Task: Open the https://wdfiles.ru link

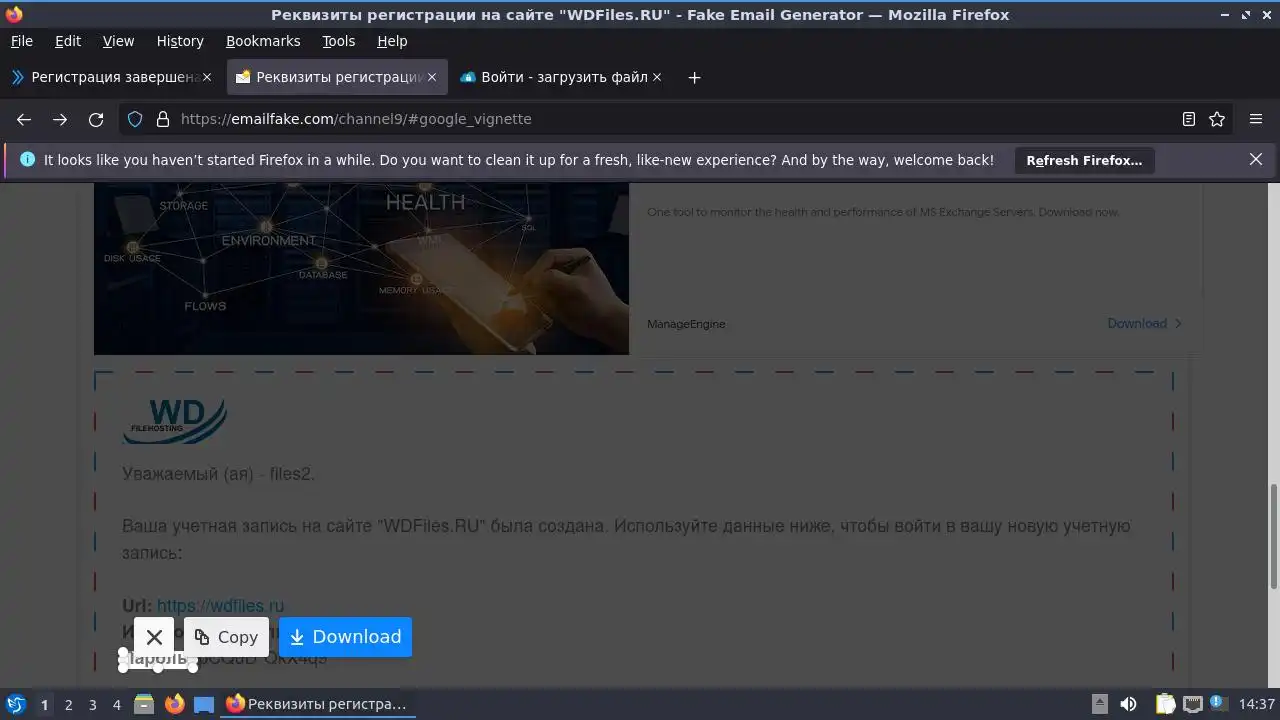Action: tap(220, 606)
